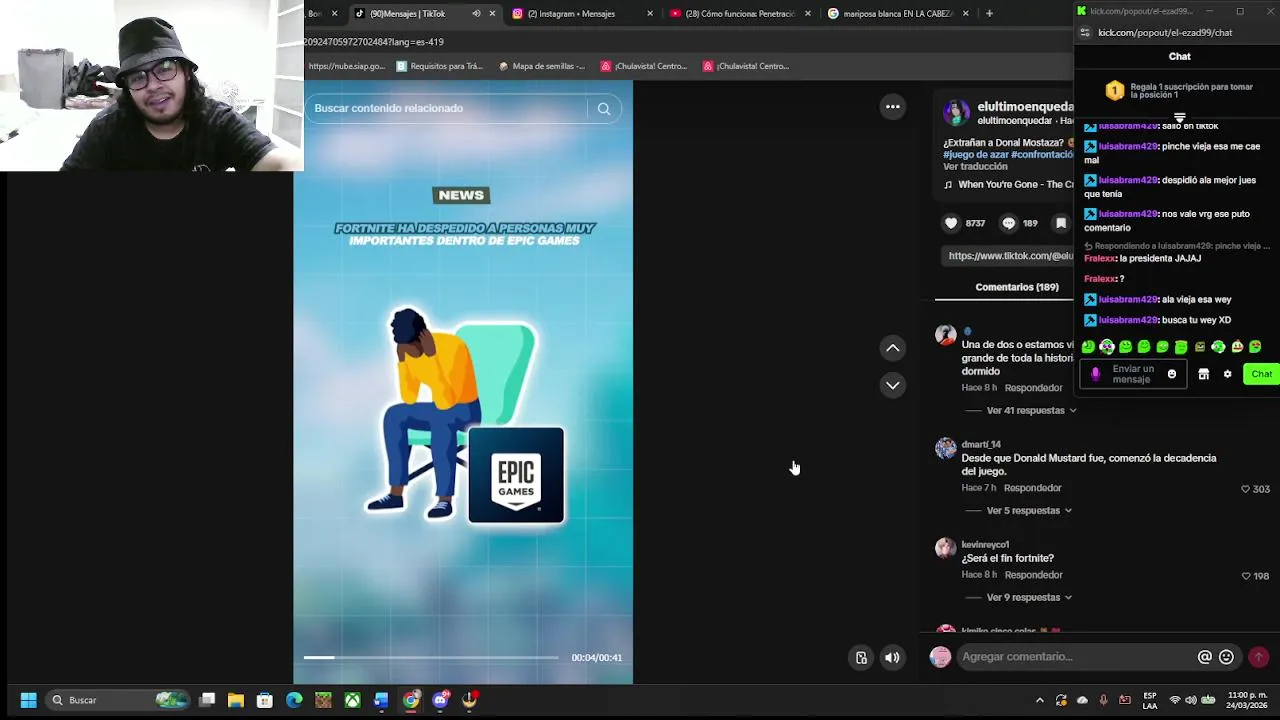Viewport: 1280px width, 720px height.
Task: Click 'Ver traducción' link
Action: [x=975, y=167]
